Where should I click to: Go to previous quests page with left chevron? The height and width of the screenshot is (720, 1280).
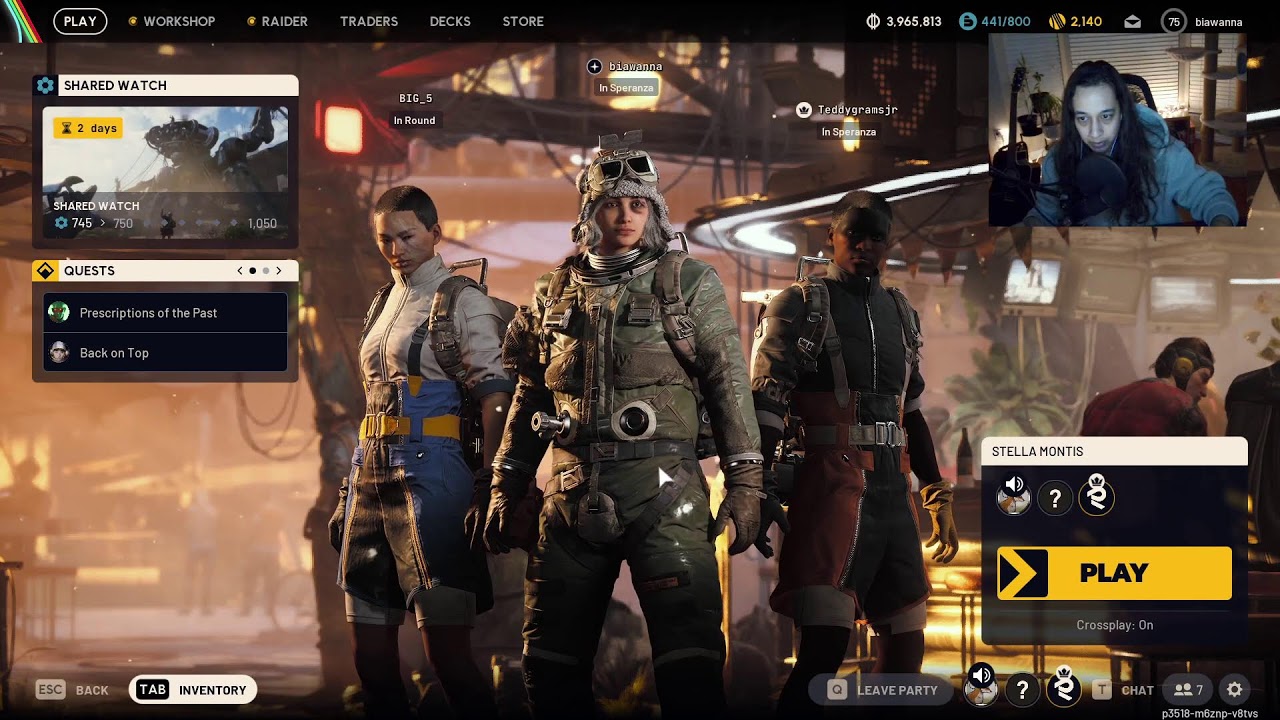click(240, 271)
